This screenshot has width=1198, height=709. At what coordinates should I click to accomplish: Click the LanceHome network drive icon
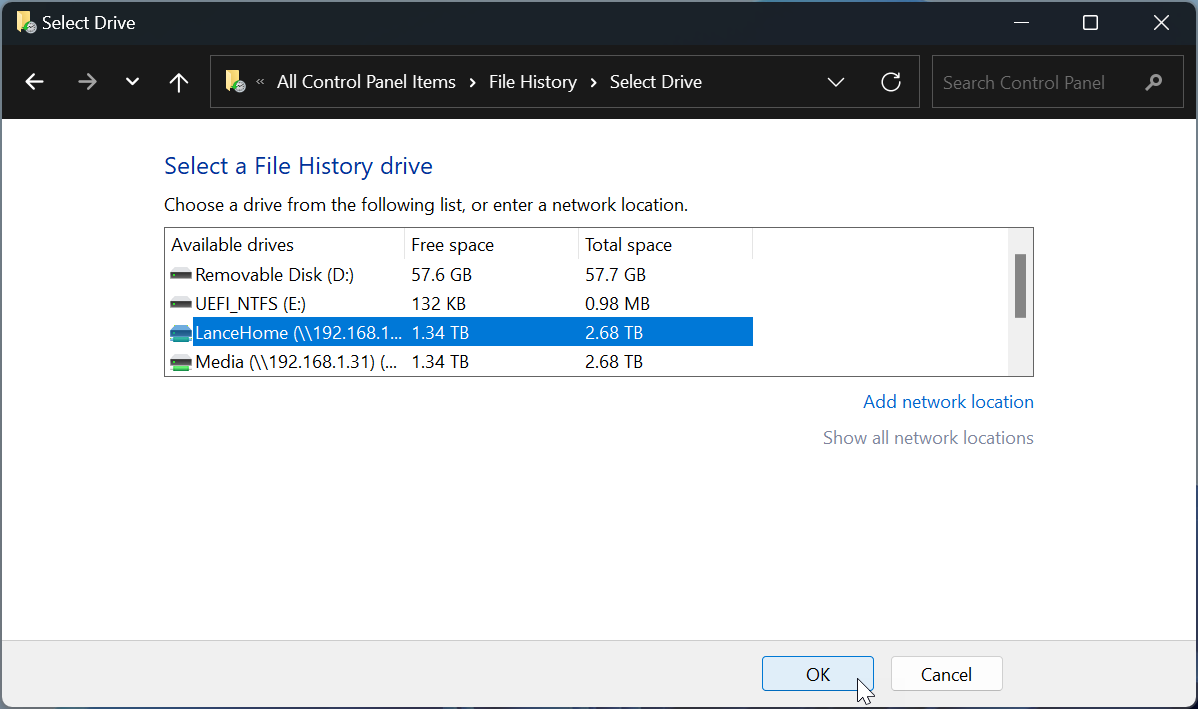(x=181, y=333)
